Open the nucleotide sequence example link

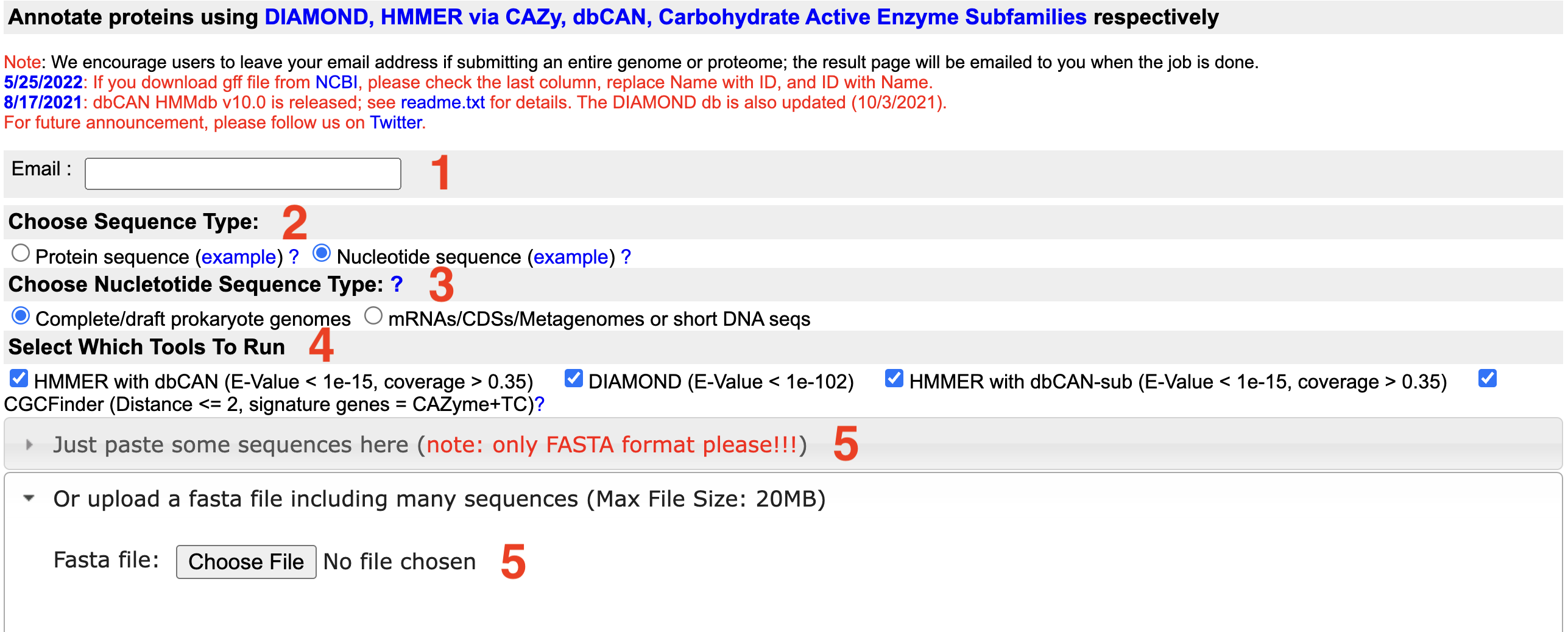[571, 257]
